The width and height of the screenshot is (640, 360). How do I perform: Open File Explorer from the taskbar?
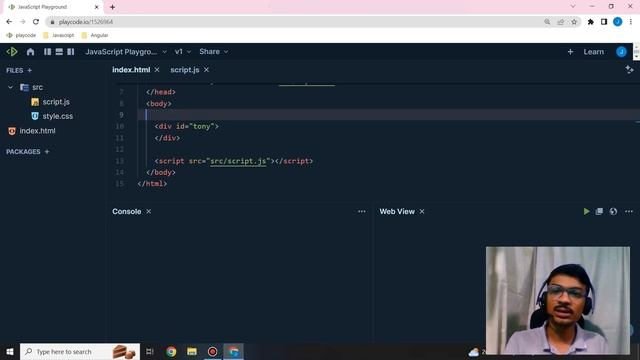[192, 351]
